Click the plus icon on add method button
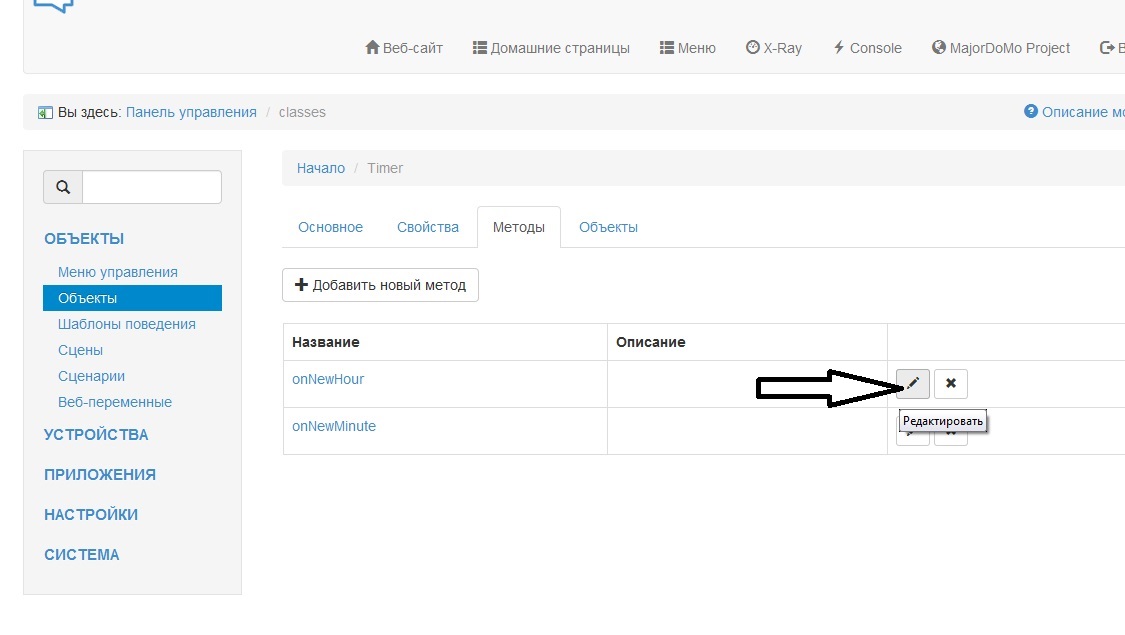Viewport: 1125px width, 635px height. 301,285
